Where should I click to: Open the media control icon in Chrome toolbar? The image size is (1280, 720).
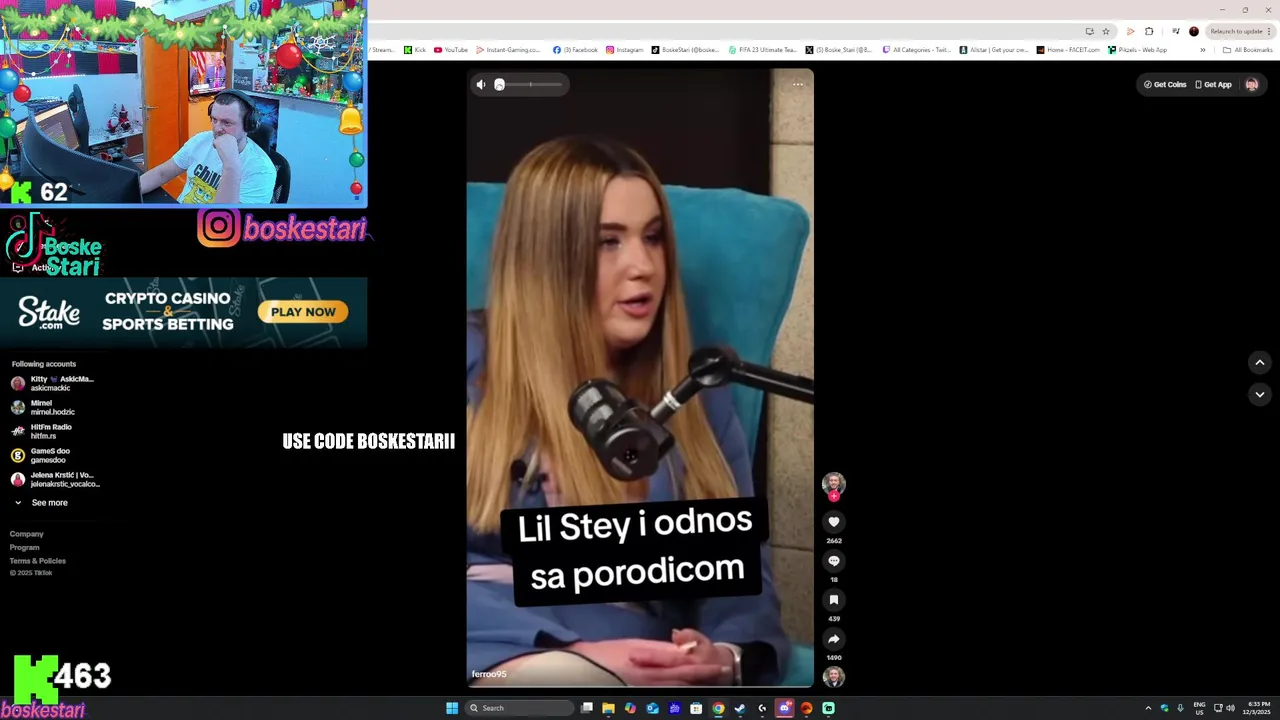1175,31
